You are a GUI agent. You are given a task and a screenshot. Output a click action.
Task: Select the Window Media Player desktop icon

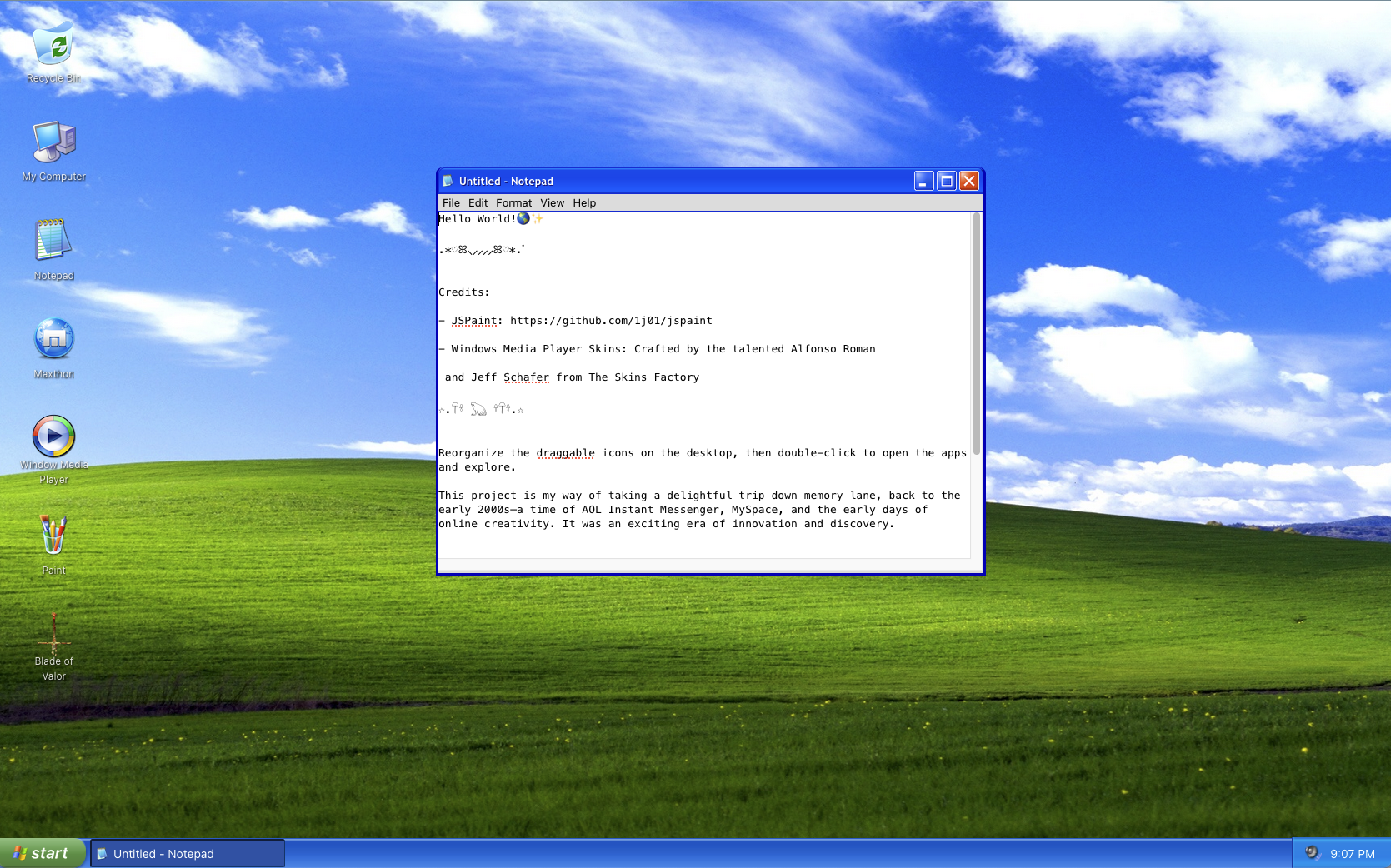(x=53, y=450)
